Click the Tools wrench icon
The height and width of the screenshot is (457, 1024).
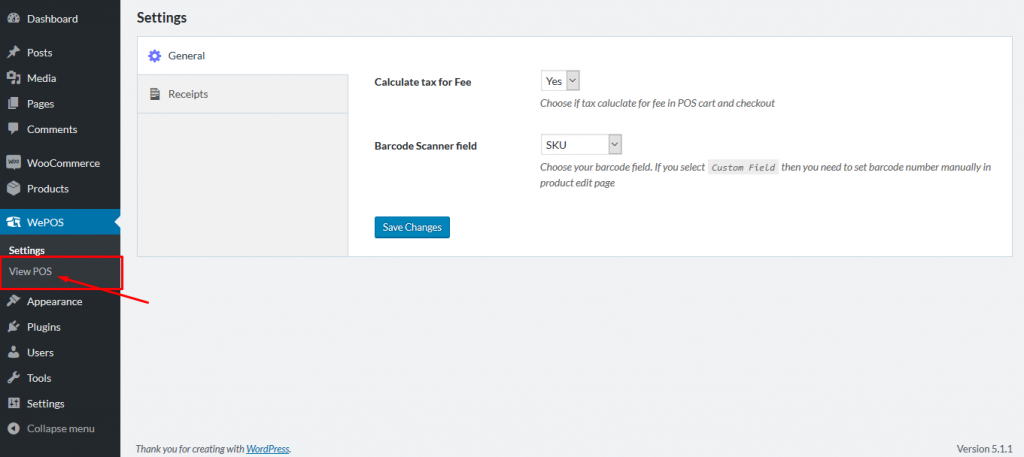click(13, 378)
